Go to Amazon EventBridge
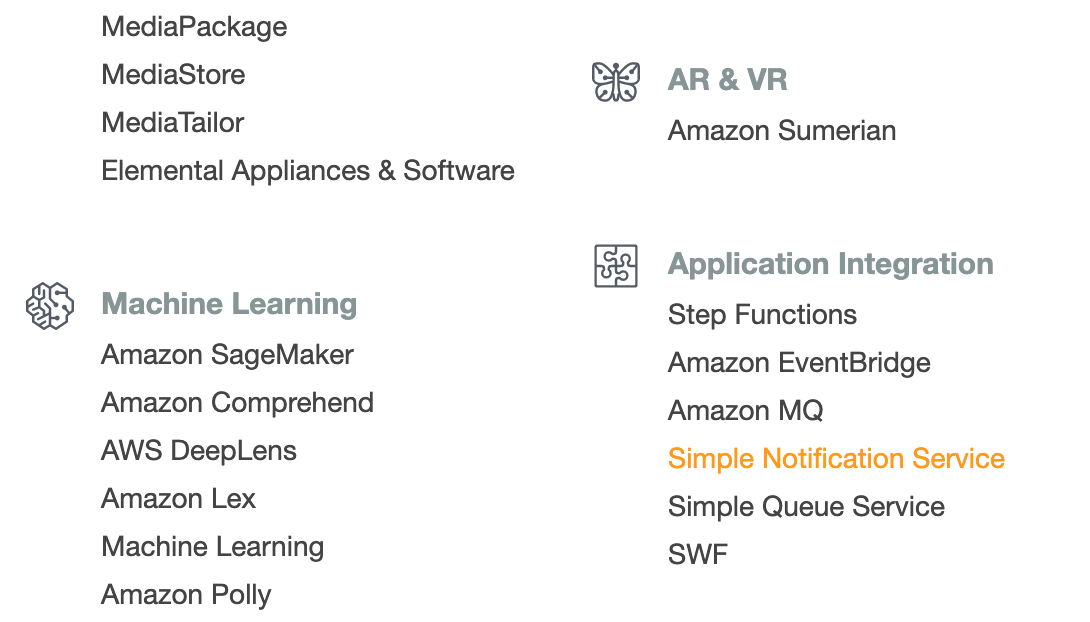Screen dimensions: 1090x622 pos(799,363)
